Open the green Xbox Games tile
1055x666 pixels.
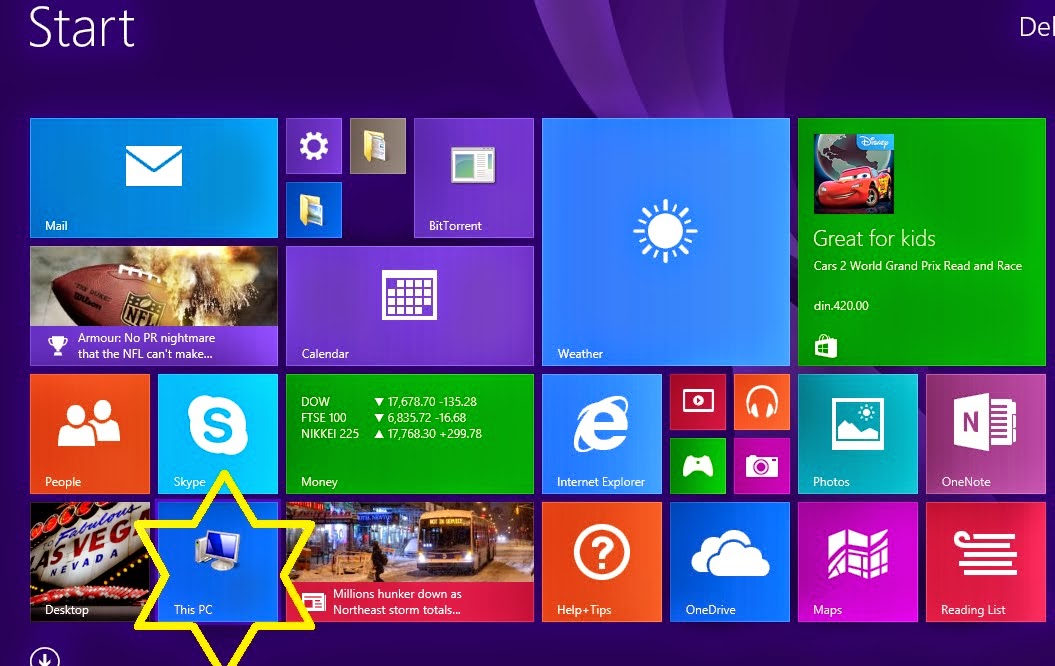tap(698, 466)
